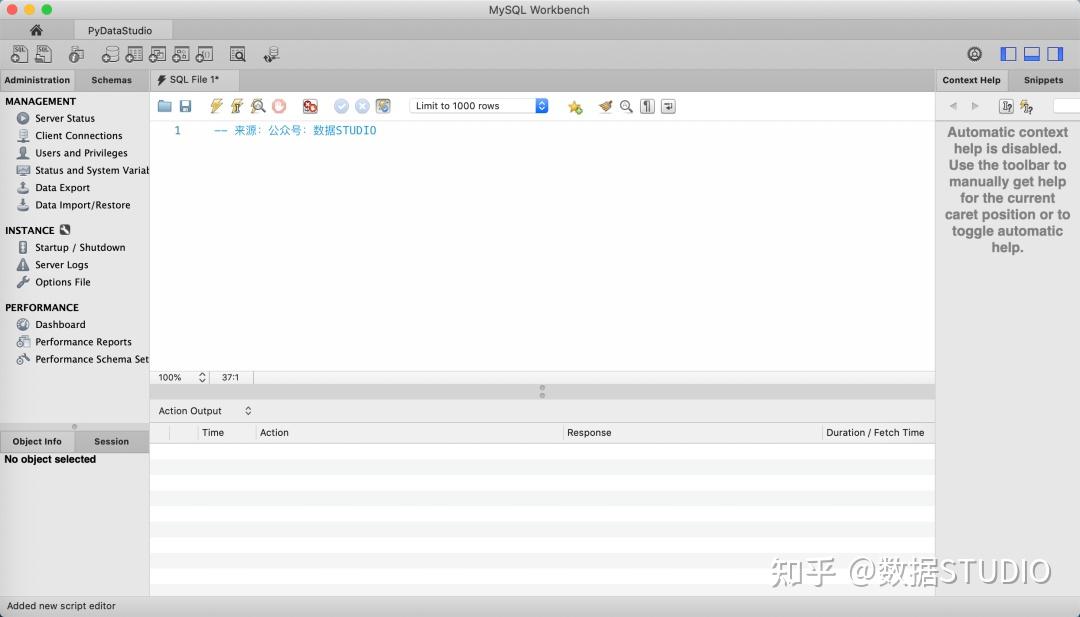
Task: Go back in context help history
Action: pyautogui.click(x=953, y=106)
